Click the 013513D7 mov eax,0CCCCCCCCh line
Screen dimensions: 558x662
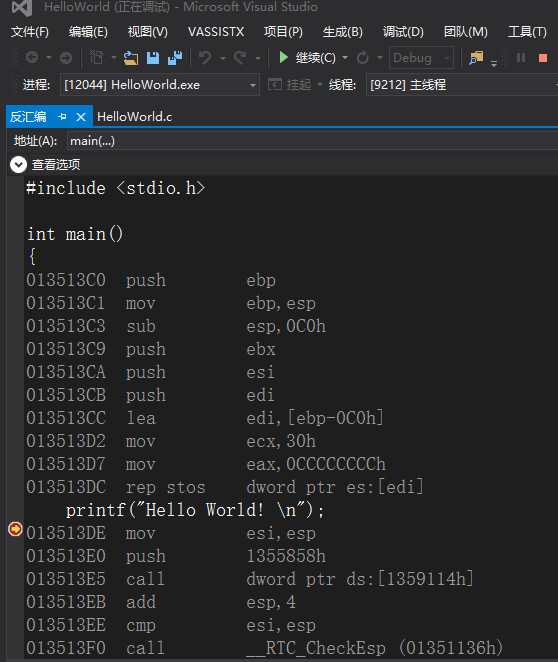pos(206,464)
